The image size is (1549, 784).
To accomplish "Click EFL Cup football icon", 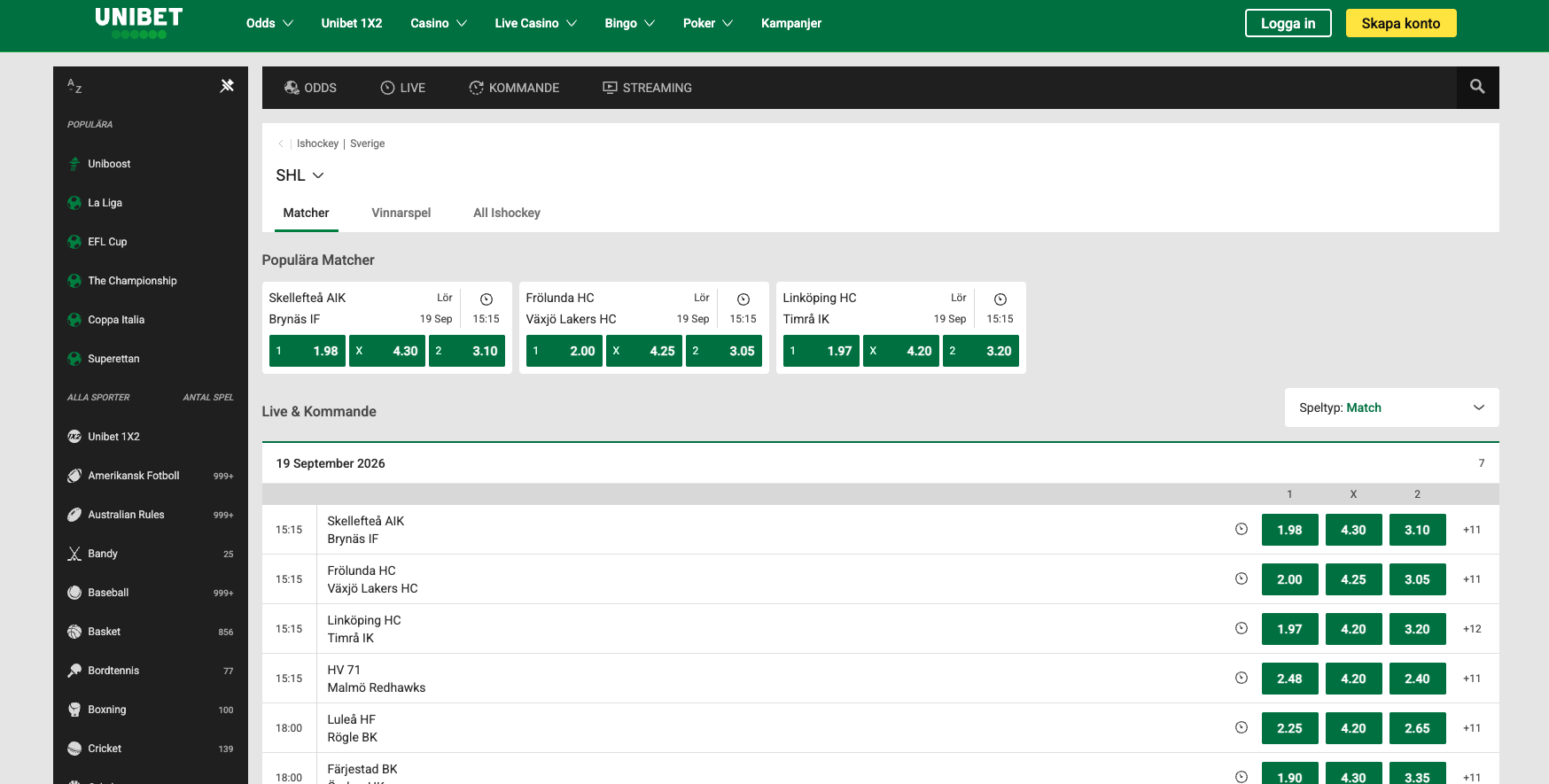I will point(74,242).
